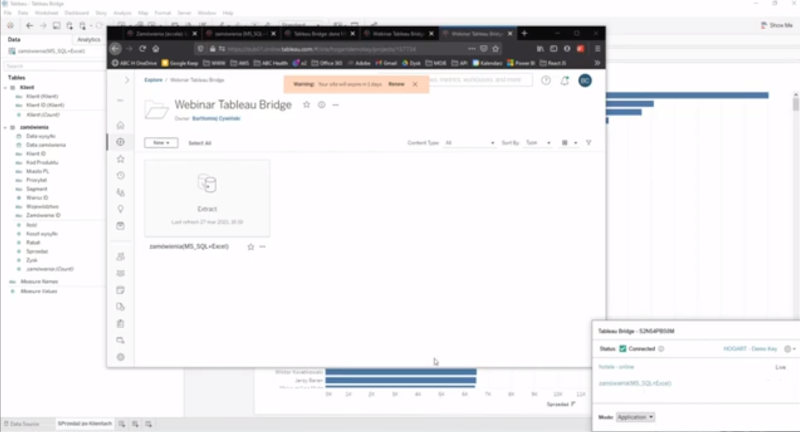The width and height of the screenshot is (800, 432).
Task: Open the Extract data source thumbnail
Action: click(x=207, y=198)
